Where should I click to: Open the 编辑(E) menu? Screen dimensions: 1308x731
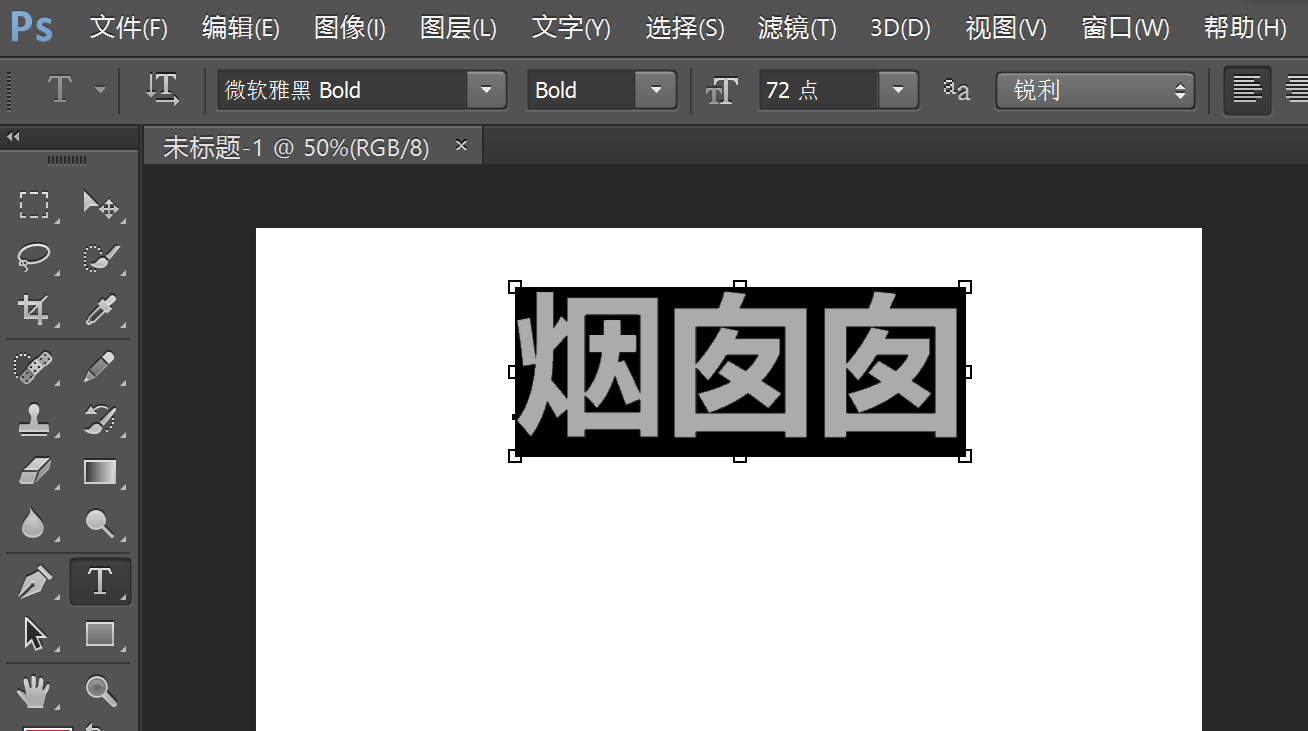pos(241,28)
